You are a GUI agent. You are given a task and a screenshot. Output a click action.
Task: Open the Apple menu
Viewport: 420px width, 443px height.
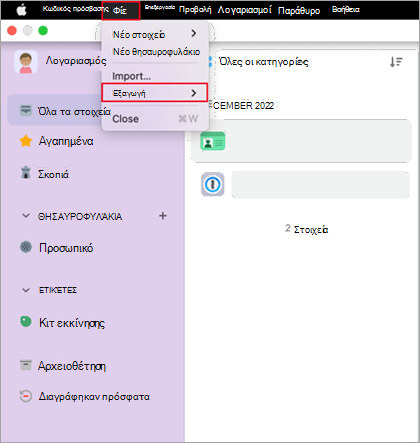[x=22, y=10]
